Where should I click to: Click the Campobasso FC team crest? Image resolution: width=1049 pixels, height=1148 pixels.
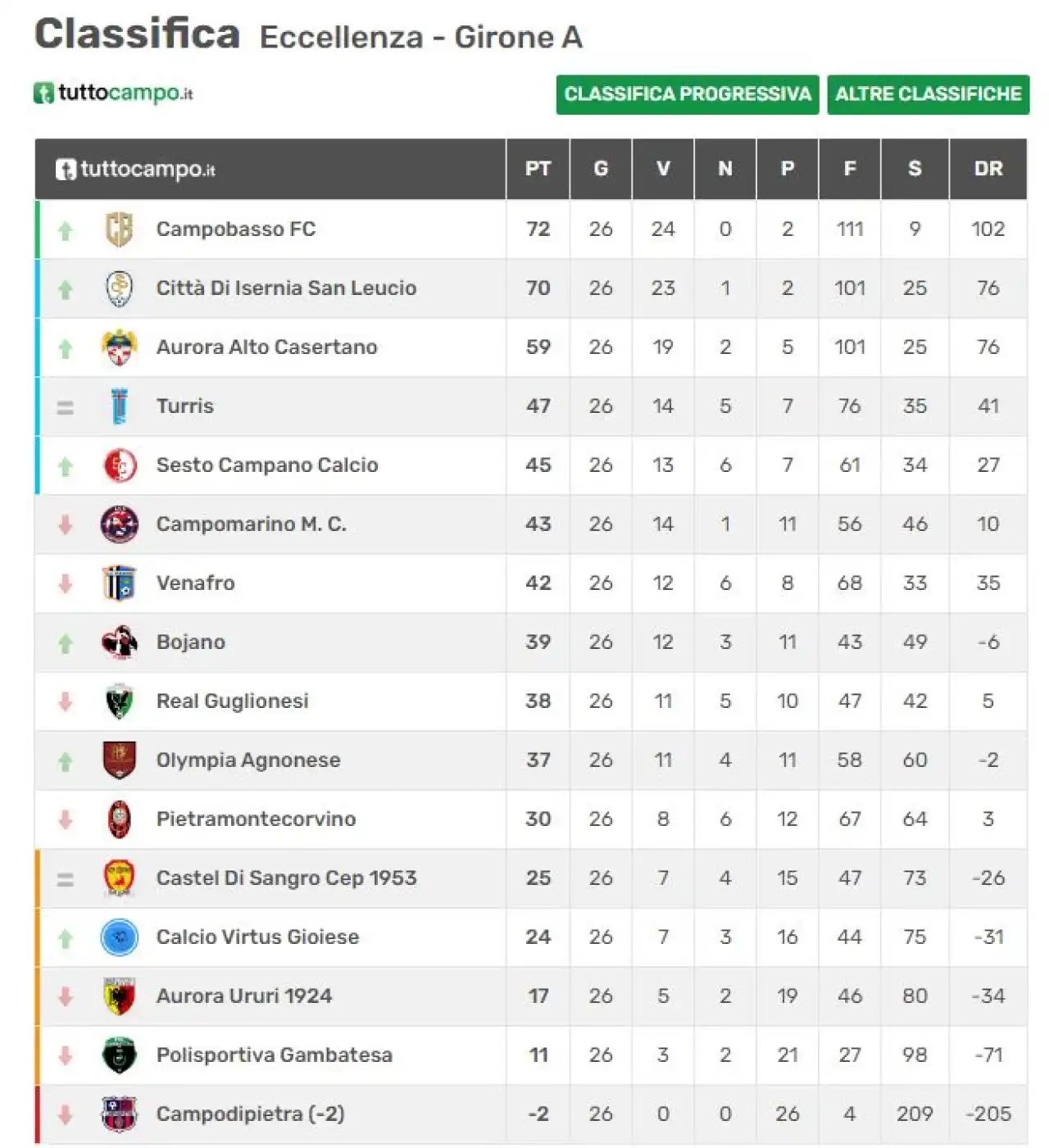120,229
